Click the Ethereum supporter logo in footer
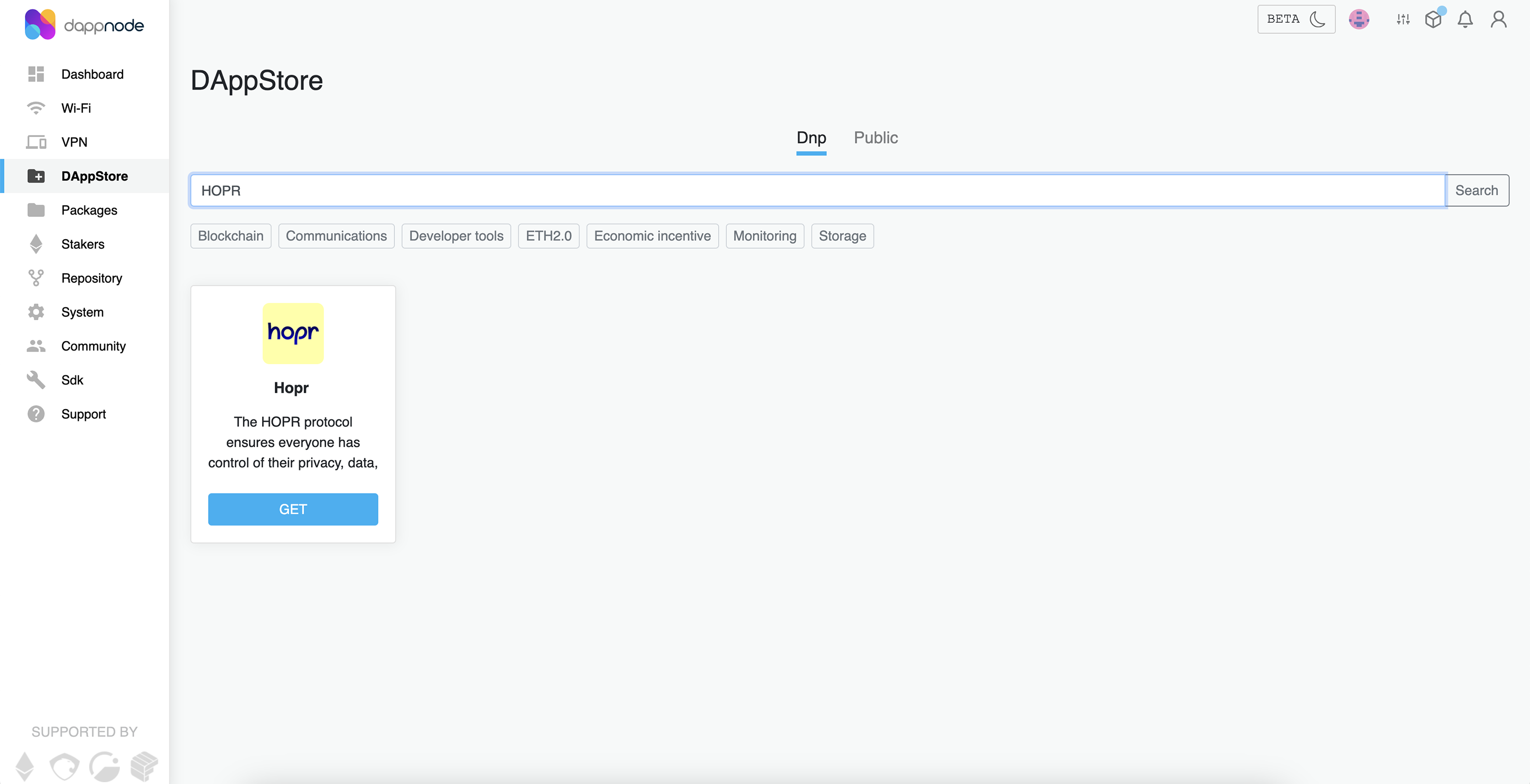The width and height of the screenshot is (1530, 784). coord(24,766)
